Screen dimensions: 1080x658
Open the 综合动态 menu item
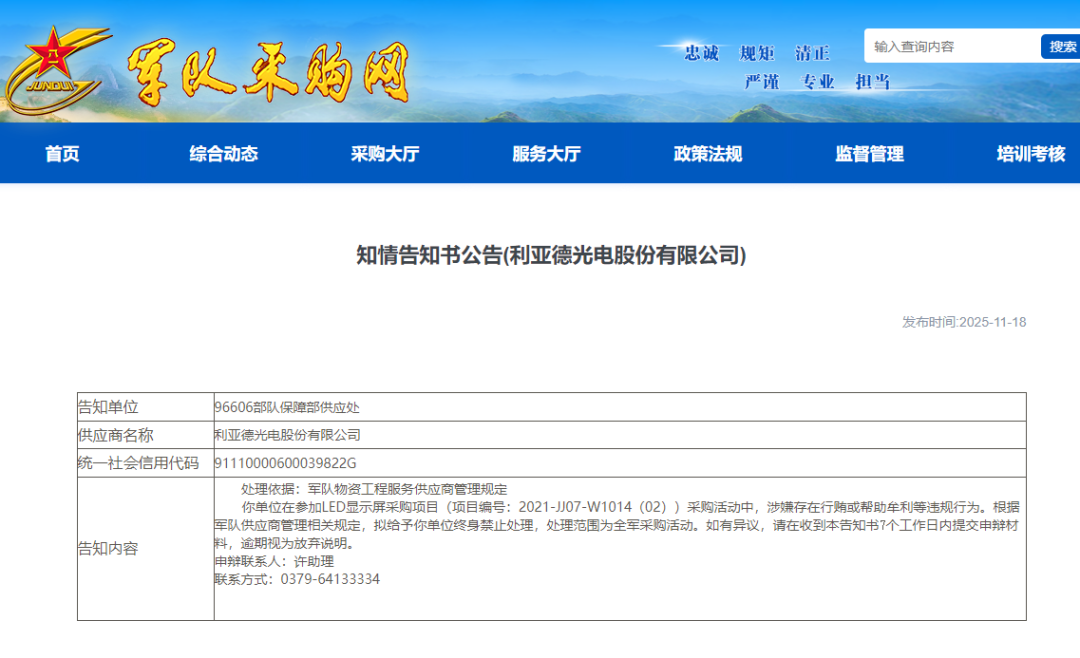[x=222, y=154]
